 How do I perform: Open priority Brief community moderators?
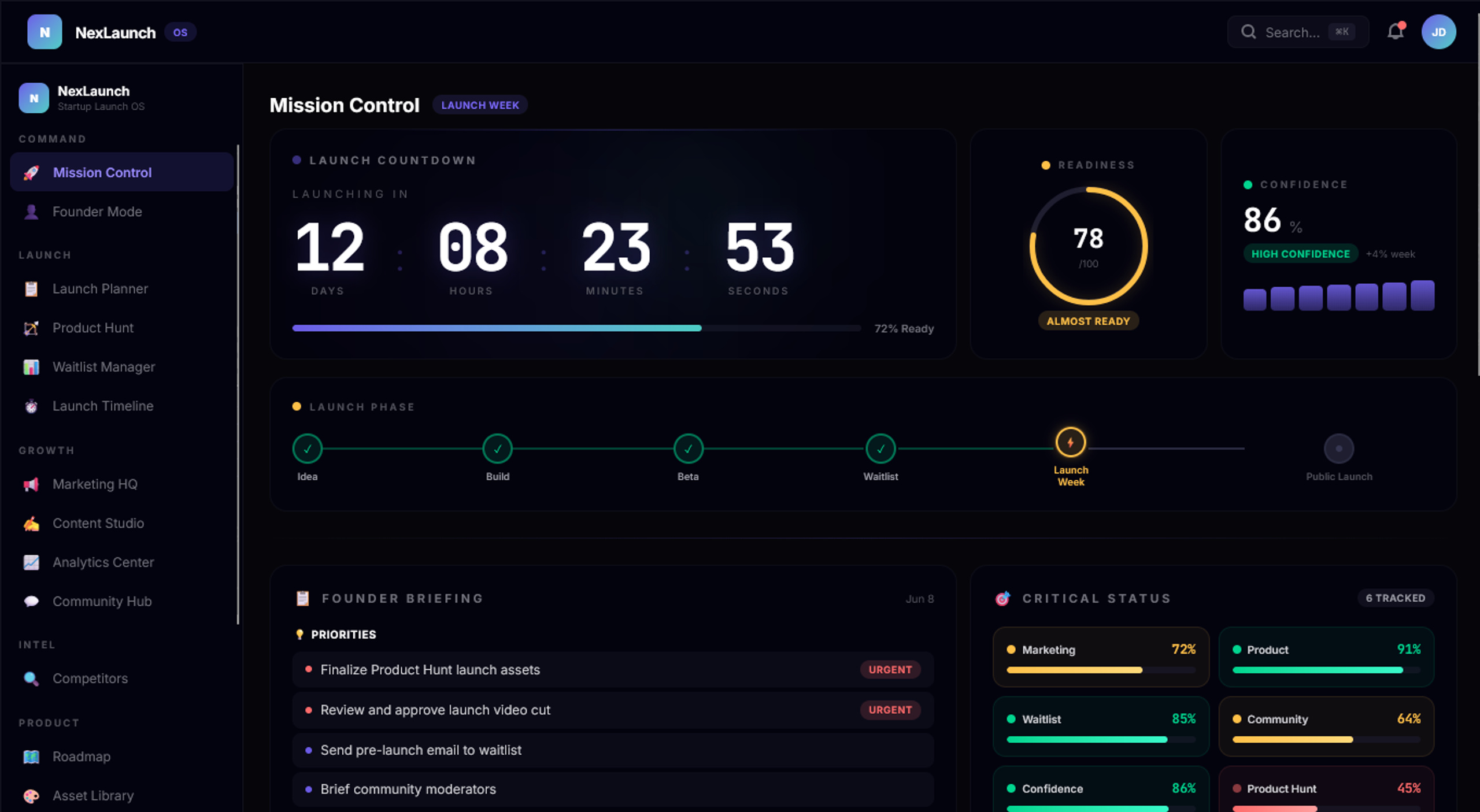point(613,789)
